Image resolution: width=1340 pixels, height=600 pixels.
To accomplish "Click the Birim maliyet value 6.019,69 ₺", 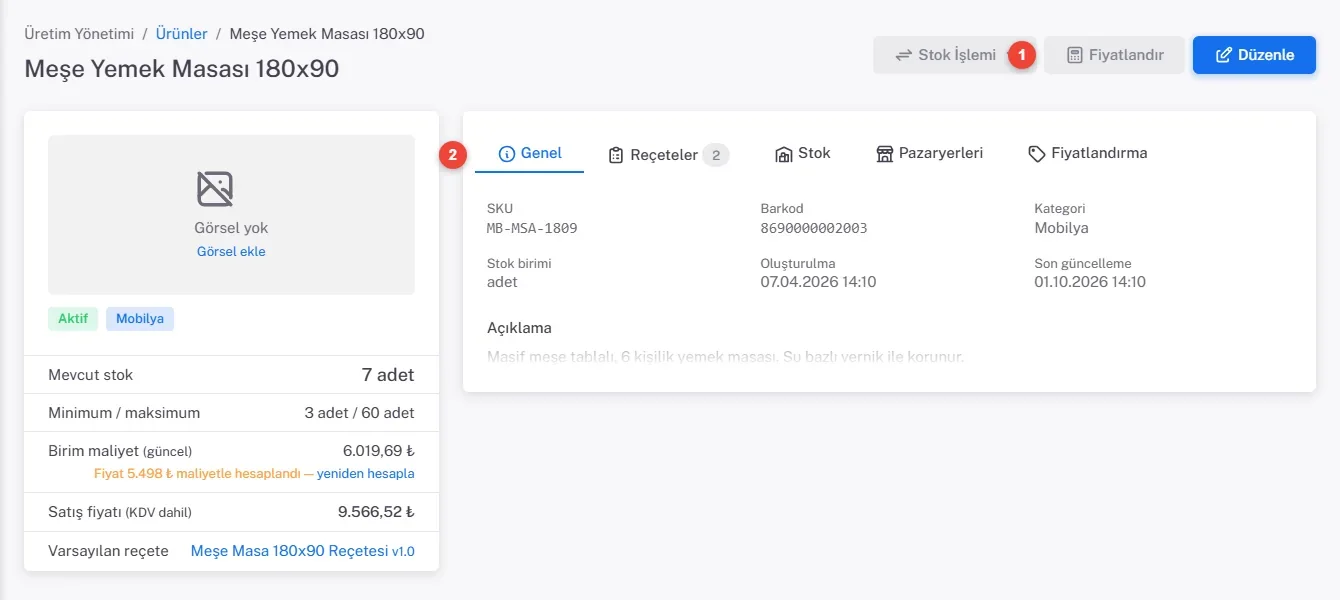I will click(x=378, y=451).
